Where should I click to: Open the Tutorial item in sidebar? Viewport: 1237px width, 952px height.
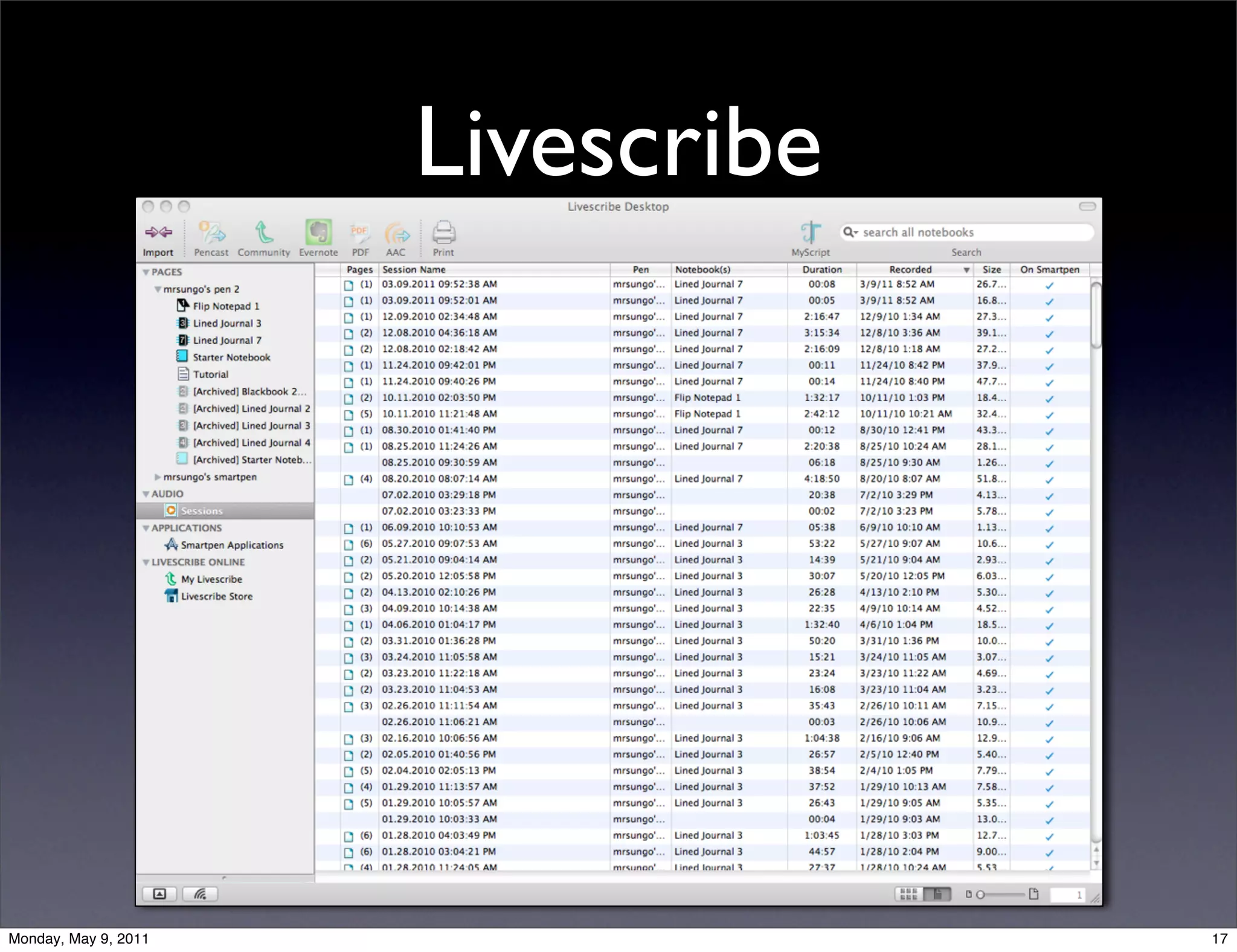[x=210, y=374]
